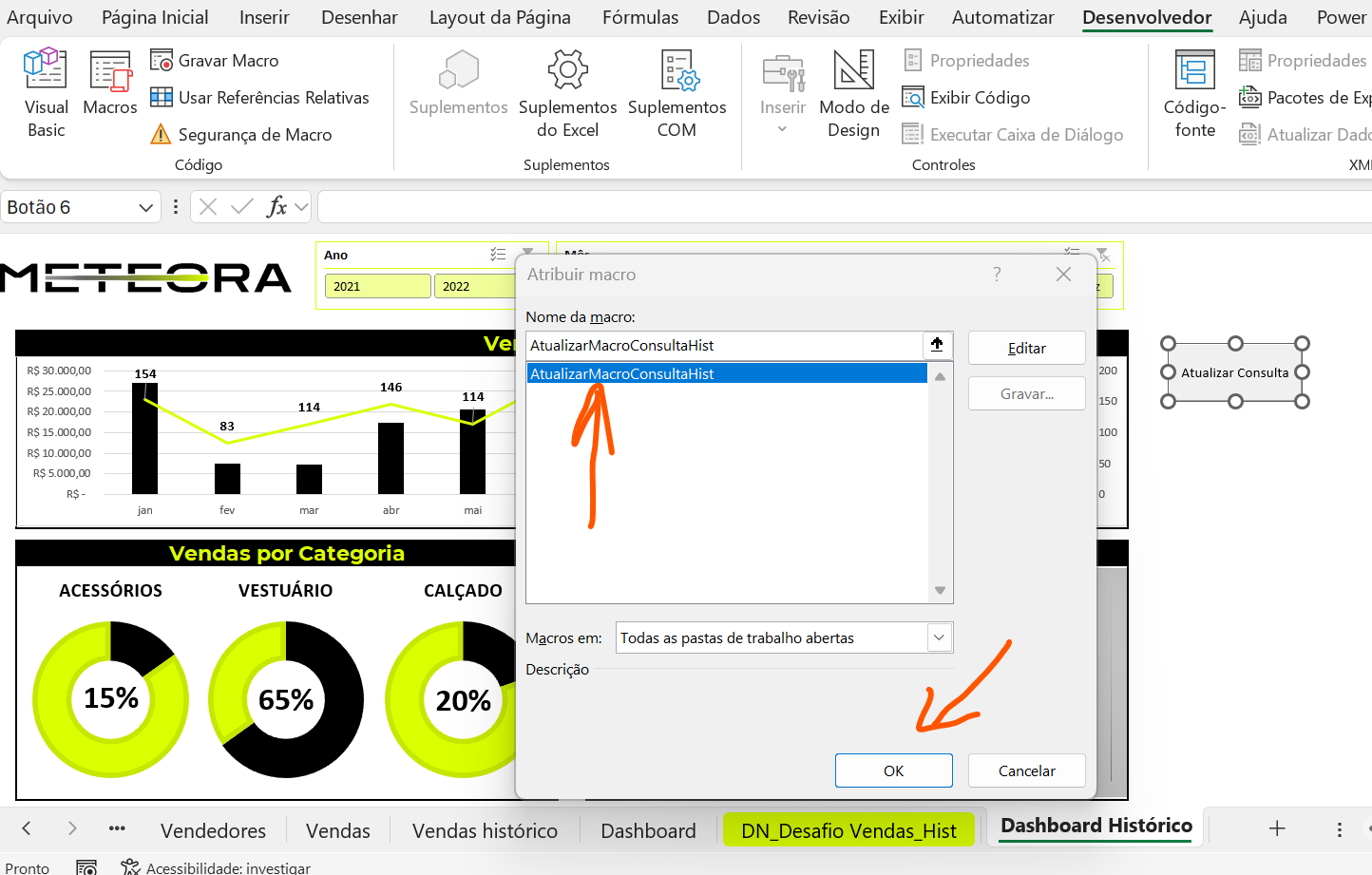Click the Meteora logo image
This screenshot has height=875, width=1372.
(x=146, y=278)
